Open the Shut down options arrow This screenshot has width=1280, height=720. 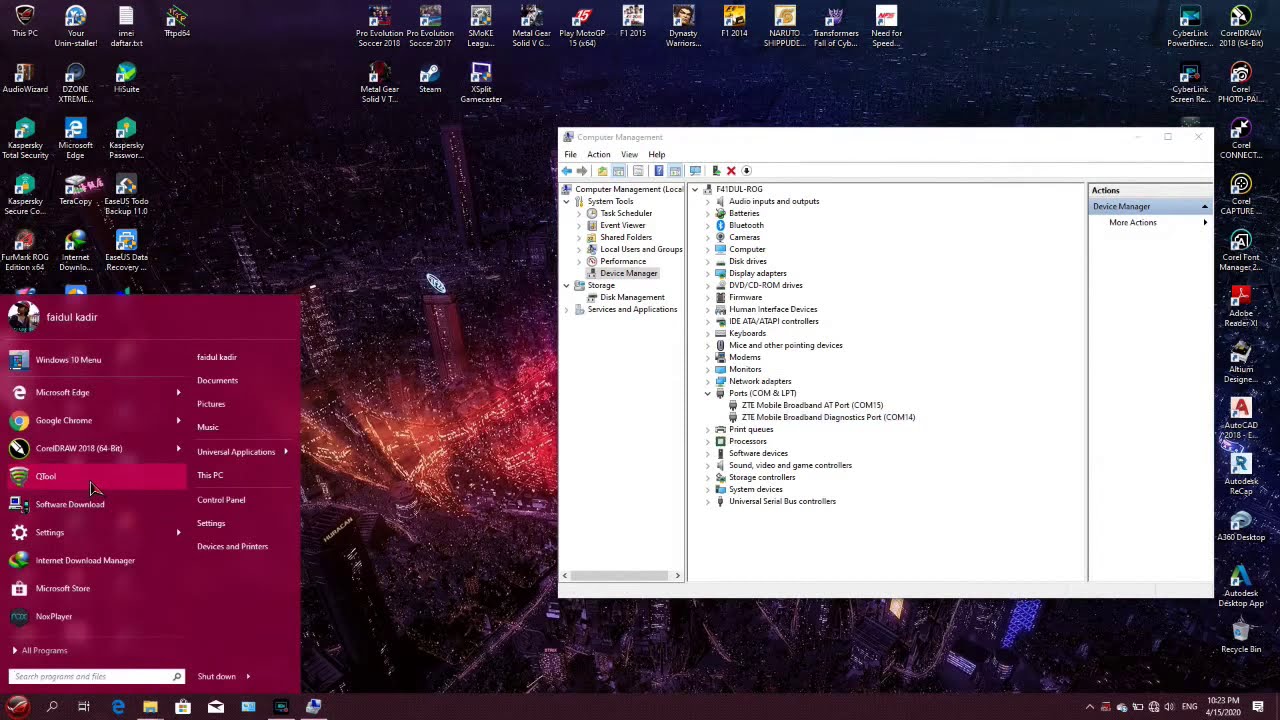(248, 676)
